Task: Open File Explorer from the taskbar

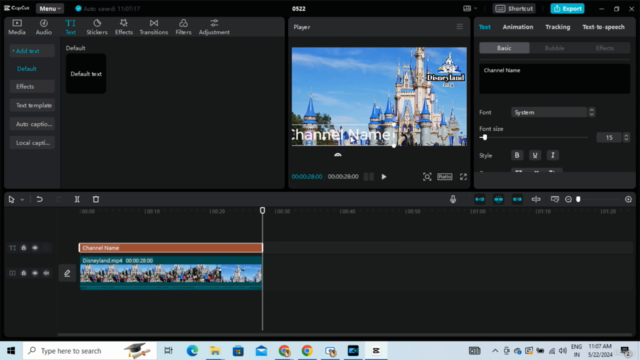Action: tap(215, 351)
